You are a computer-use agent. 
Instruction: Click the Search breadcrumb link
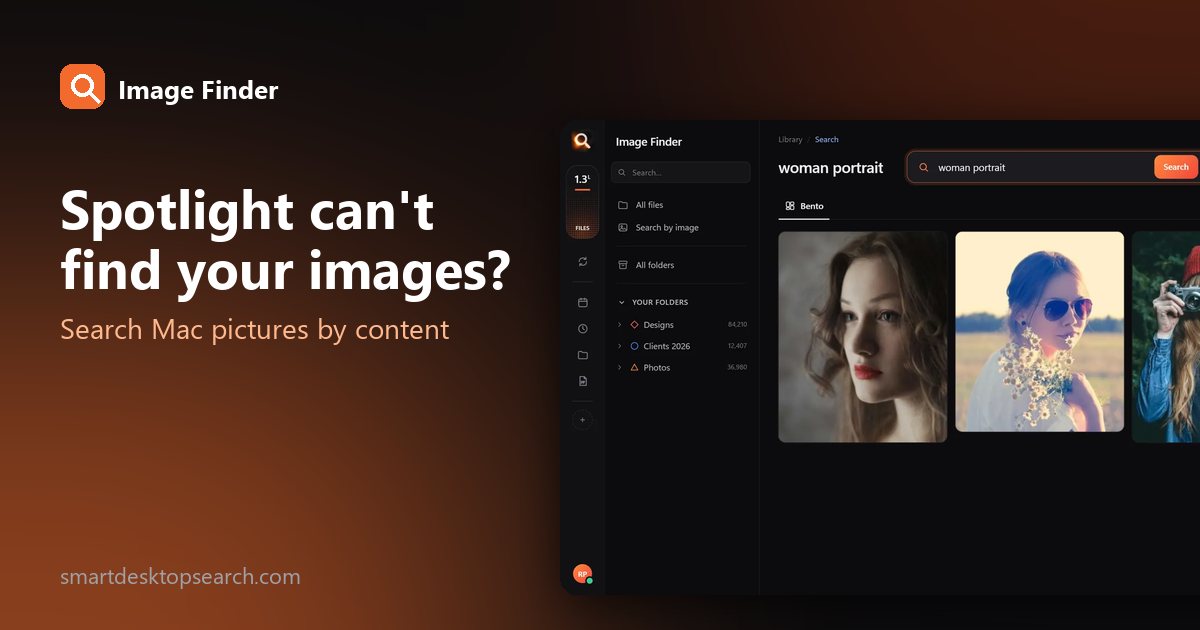(x=826, y=140)
